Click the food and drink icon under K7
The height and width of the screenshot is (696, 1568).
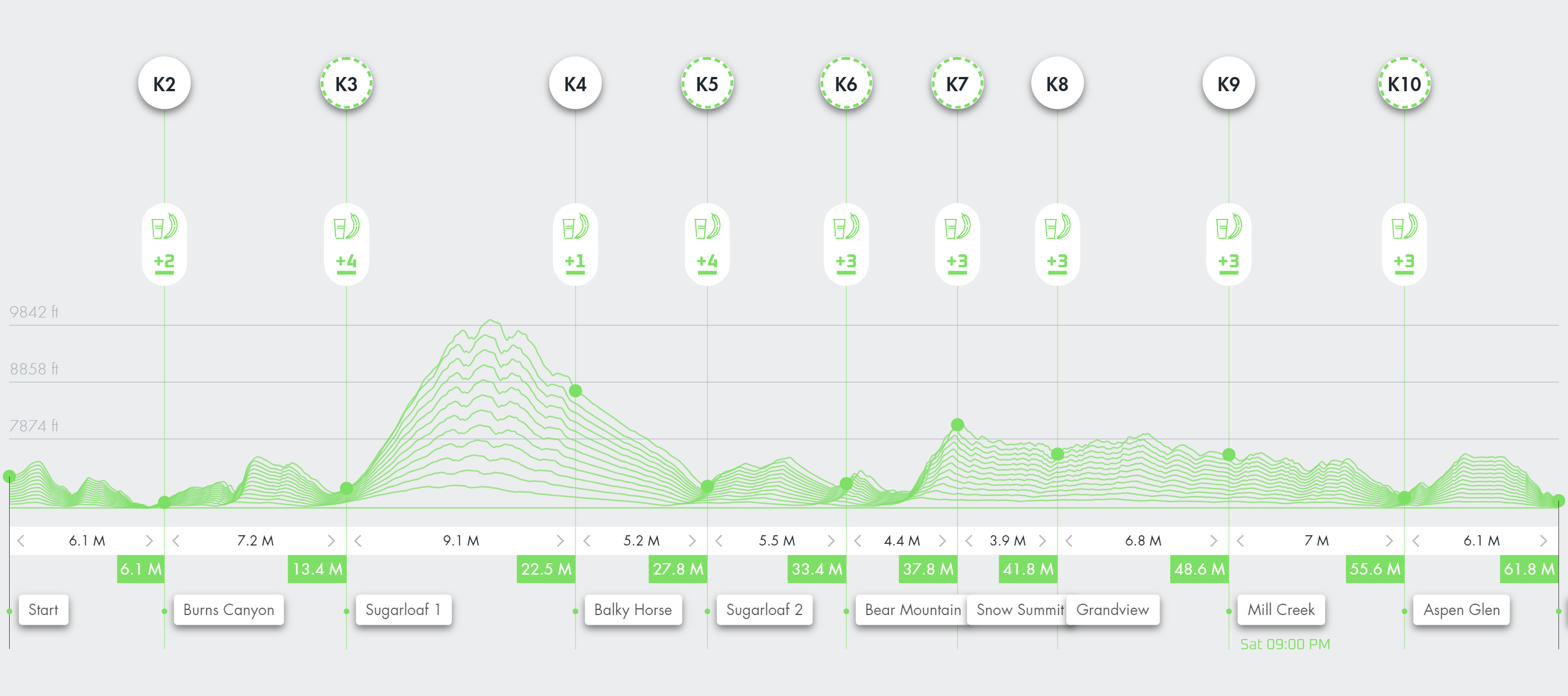click(957, 226)
